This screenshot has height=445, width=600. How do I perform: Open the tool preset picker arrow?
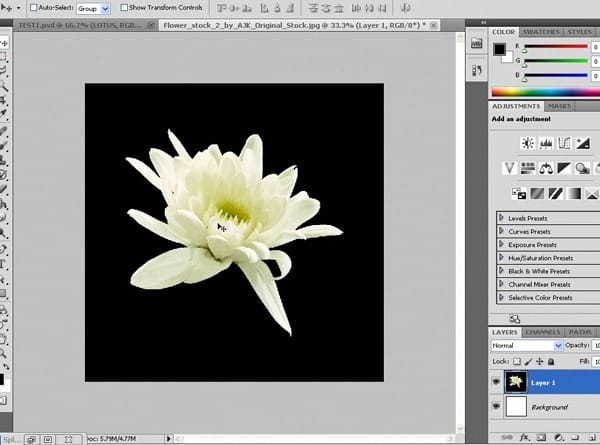tap(18, 8)
